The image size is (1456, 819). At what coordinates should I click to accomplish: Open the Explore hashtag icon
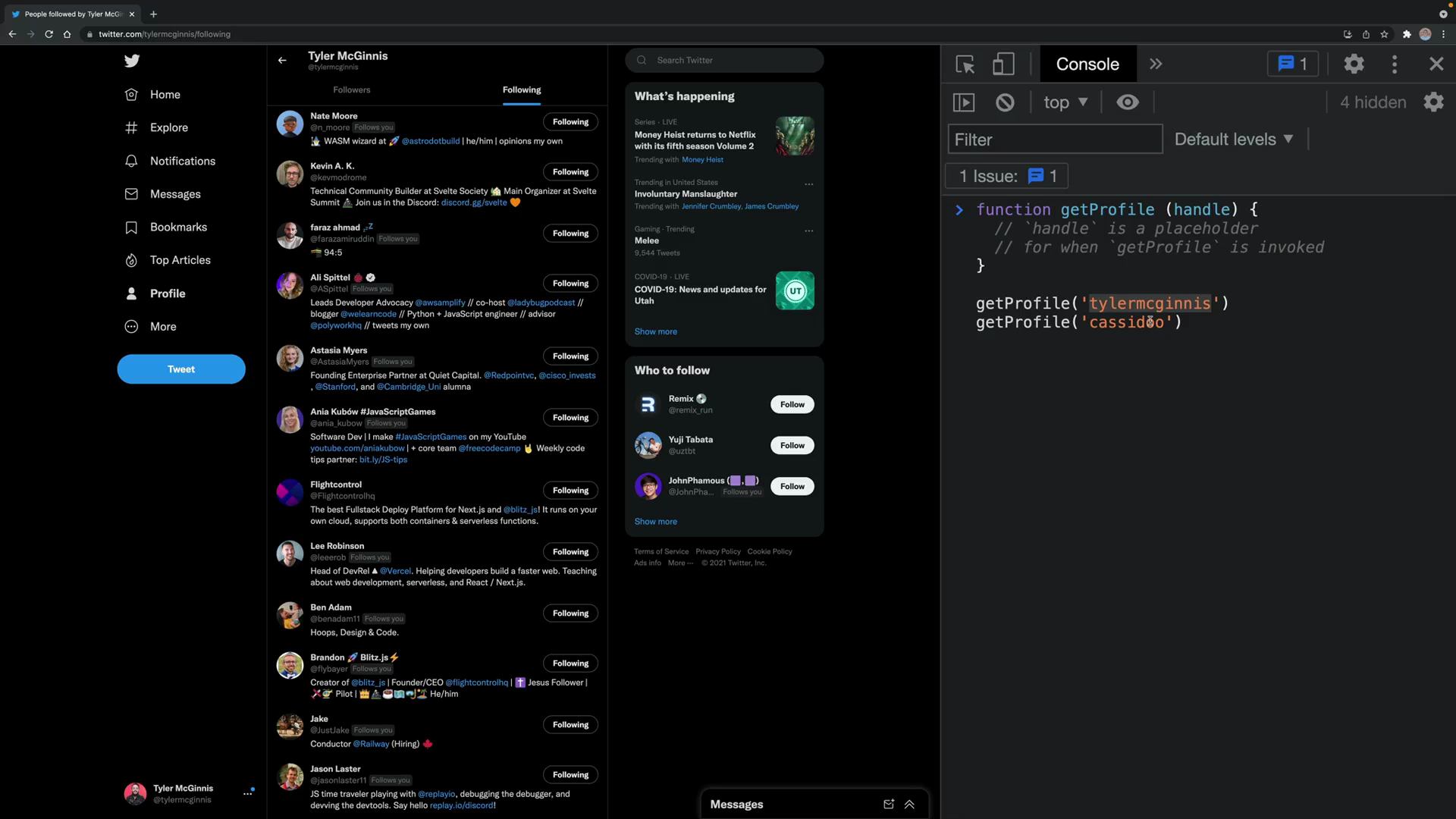(131, 127)
